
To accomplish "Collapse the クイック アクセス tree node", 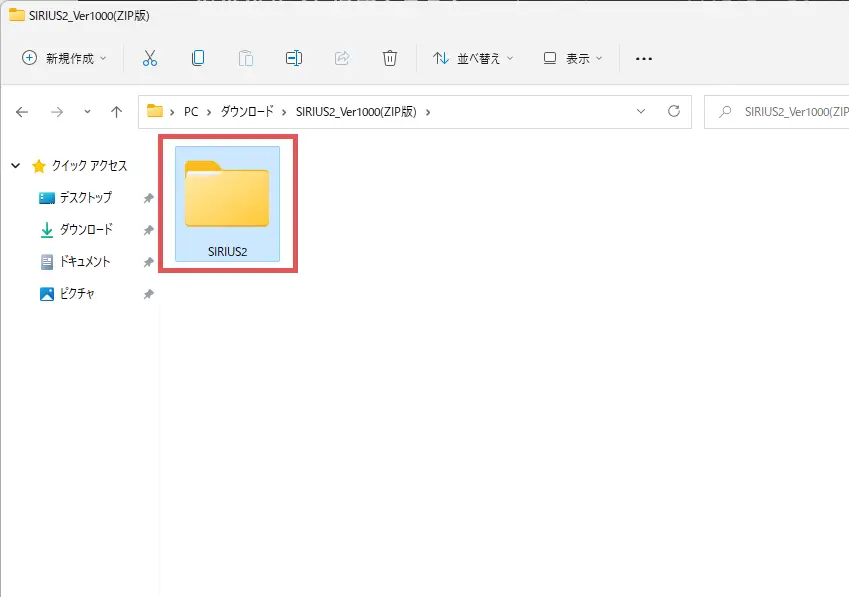I will 16,166.
